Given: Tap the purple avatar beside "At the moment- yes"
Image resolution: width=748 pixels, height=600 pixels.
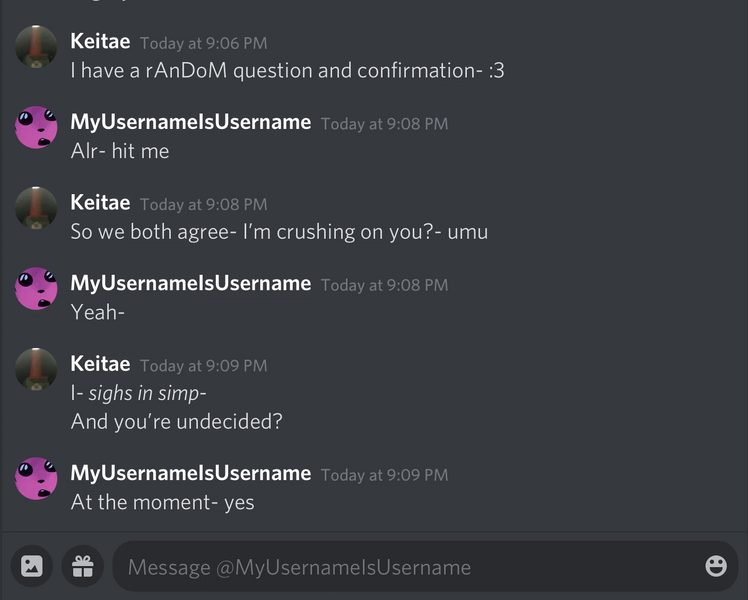Looking at the screenshot, I should (36, 478).
